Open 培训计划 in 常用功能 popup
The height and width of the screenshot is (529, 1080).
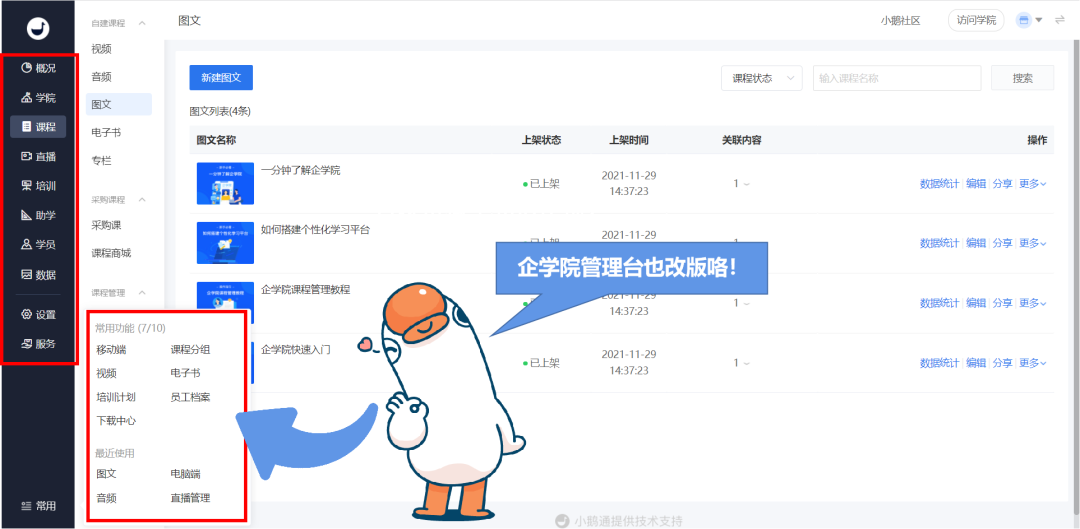pyautogui.click(x=116, y=397)
